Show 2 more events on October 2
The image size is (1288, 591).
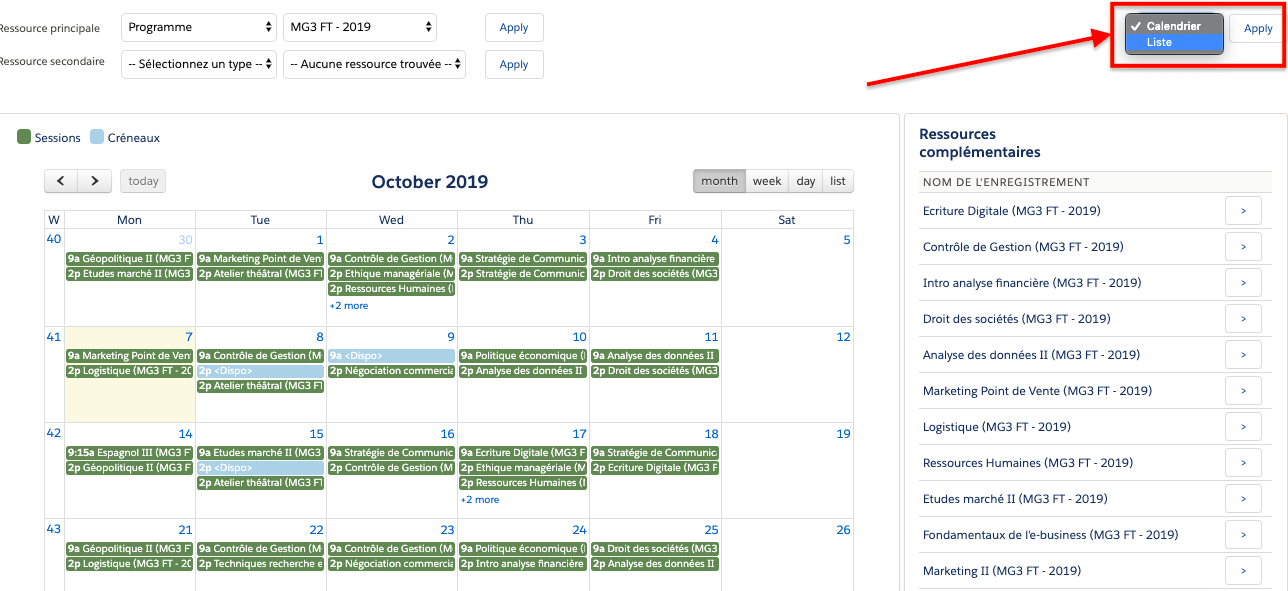click(349, 305)
